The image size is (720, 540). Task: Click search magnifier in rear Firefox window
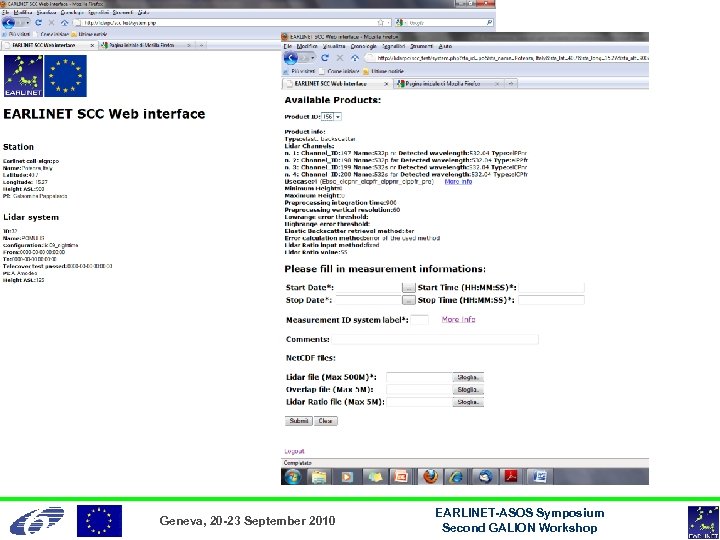(489, 22)
